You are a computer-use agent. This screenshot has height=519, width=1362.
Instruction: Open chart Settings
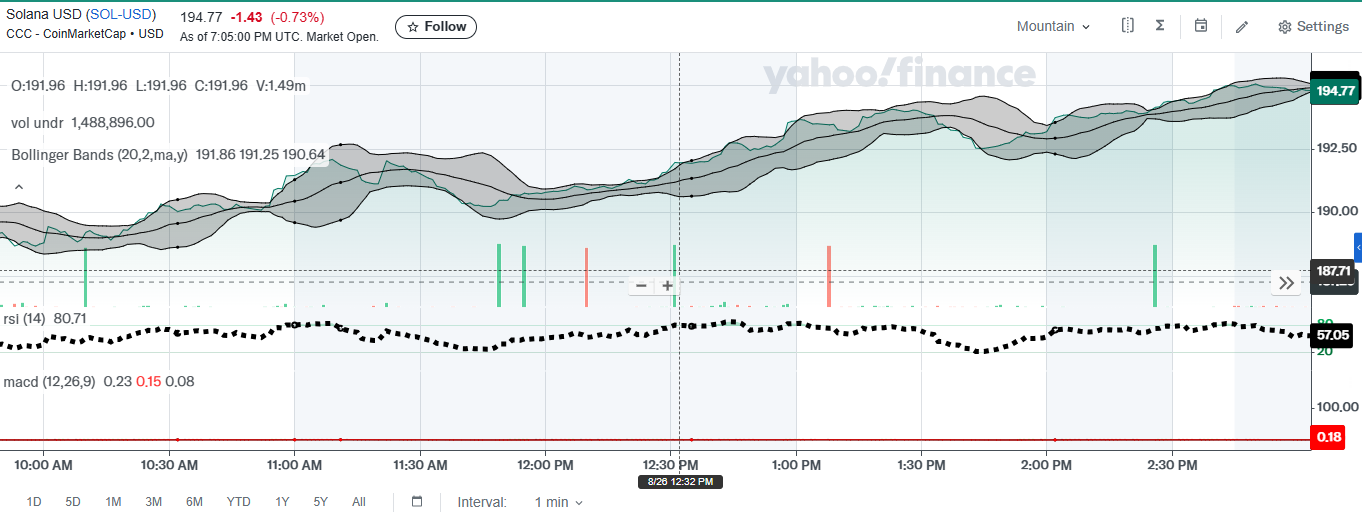[x=1314, y=27]
